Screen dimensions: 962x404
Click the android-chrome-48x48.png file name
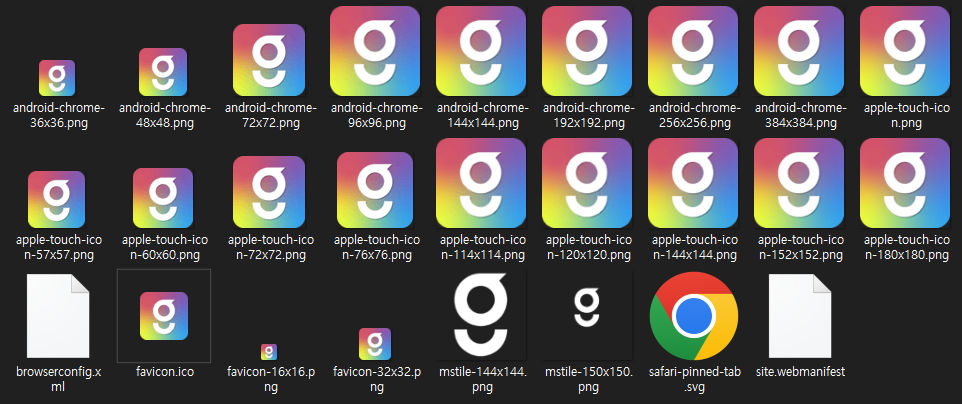[x=164, y=115]
